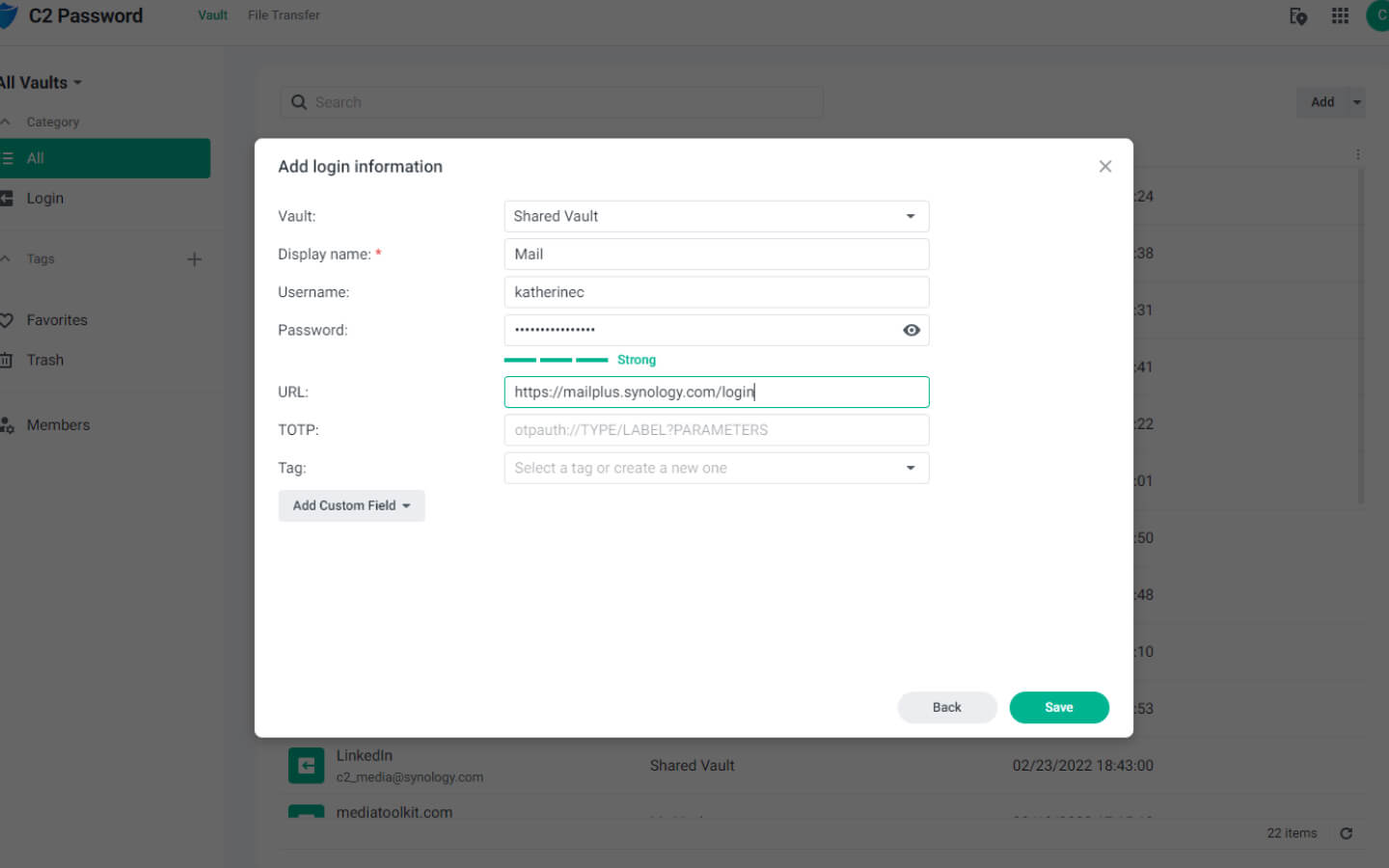Reveal the password with the eye toggle
This screenshot has height=868, width=1389.
coord(911,330)
